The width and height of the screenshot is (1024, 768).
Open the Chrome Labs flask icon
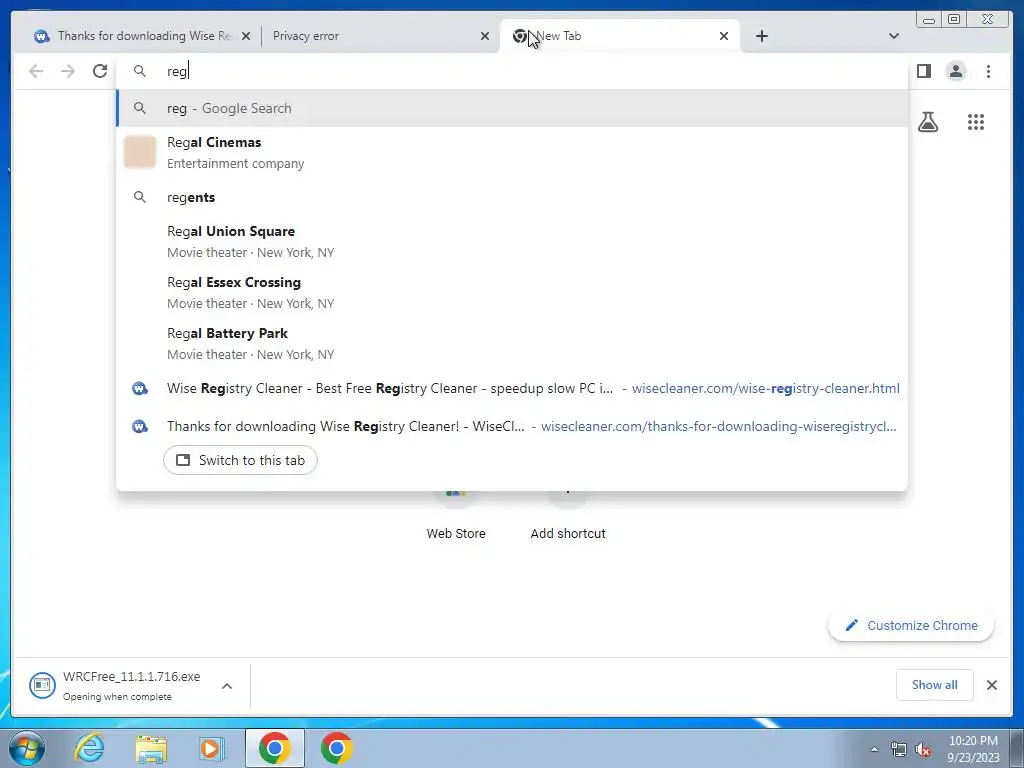927,122
